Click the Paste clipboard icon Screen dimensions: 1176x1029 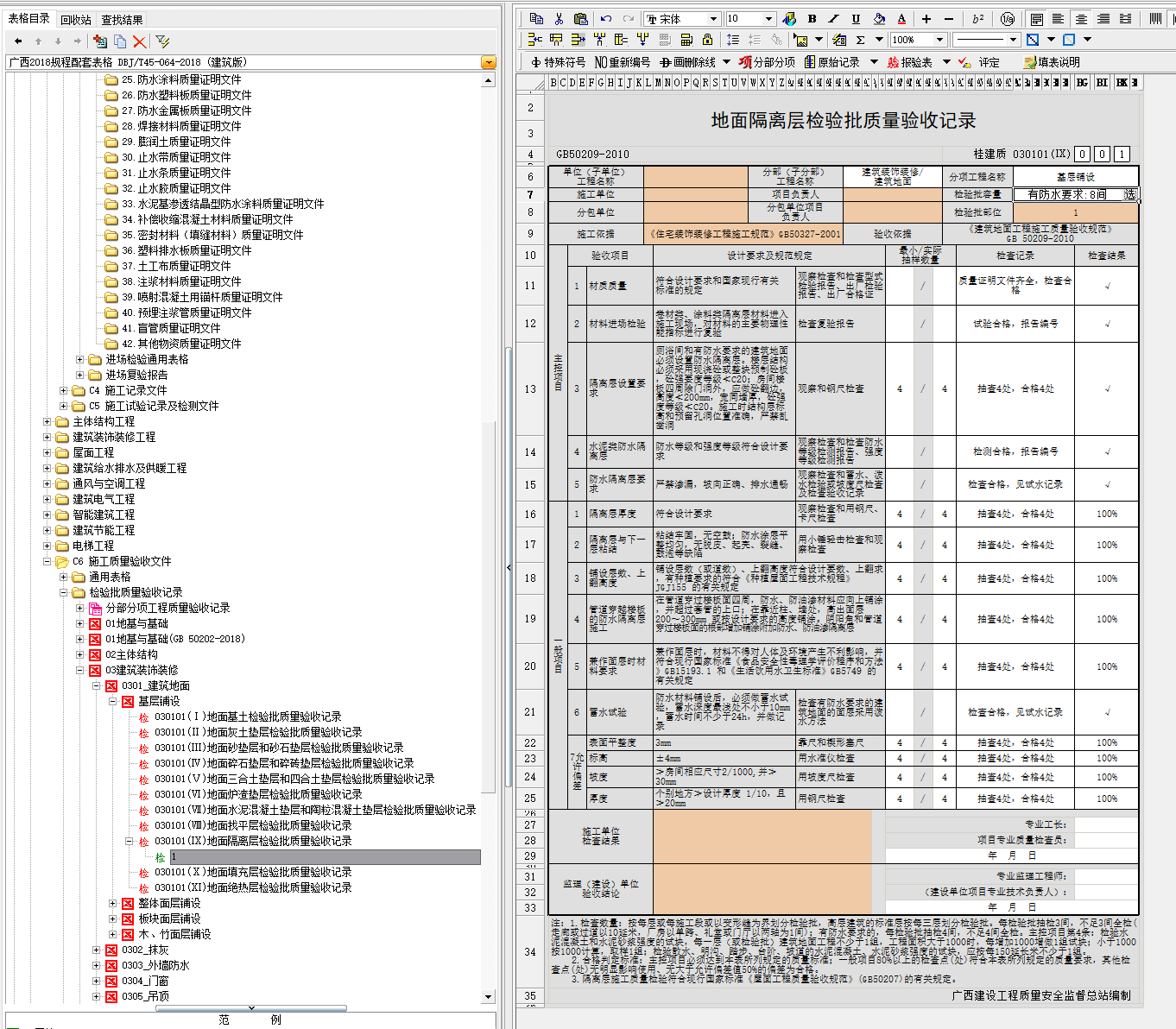click(581, 18)
